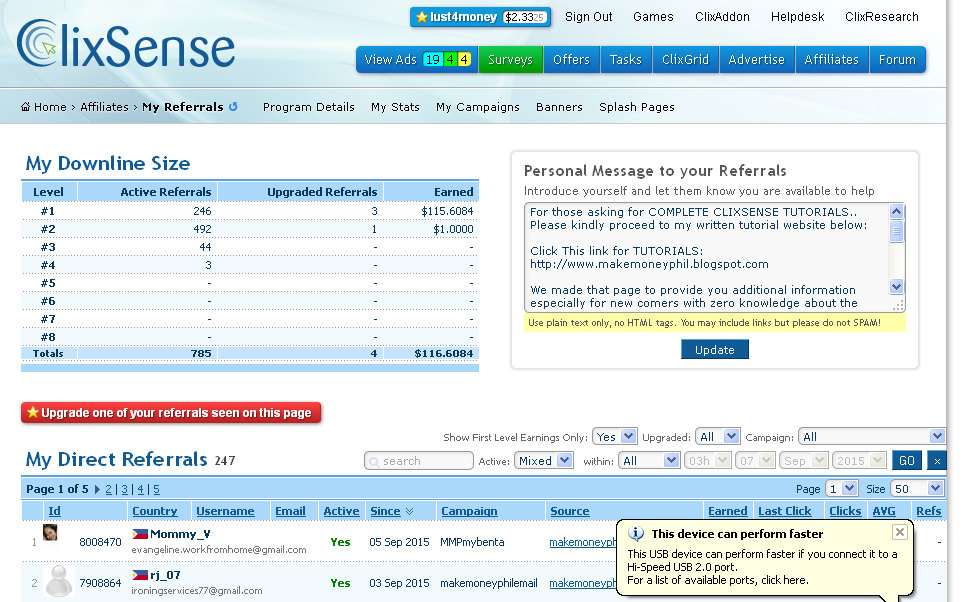Open the Show First Level Earnings dropdown

(x=614, y=437)
